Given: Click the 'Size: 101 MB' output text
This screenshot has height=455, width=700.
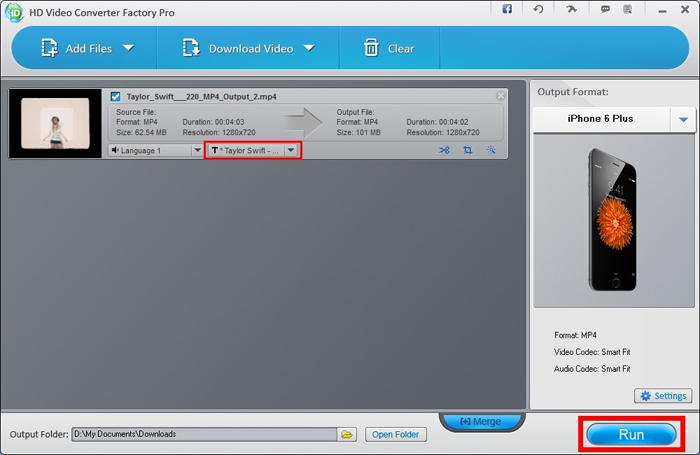Looking at the screenshot, I should tap(358, 133).
